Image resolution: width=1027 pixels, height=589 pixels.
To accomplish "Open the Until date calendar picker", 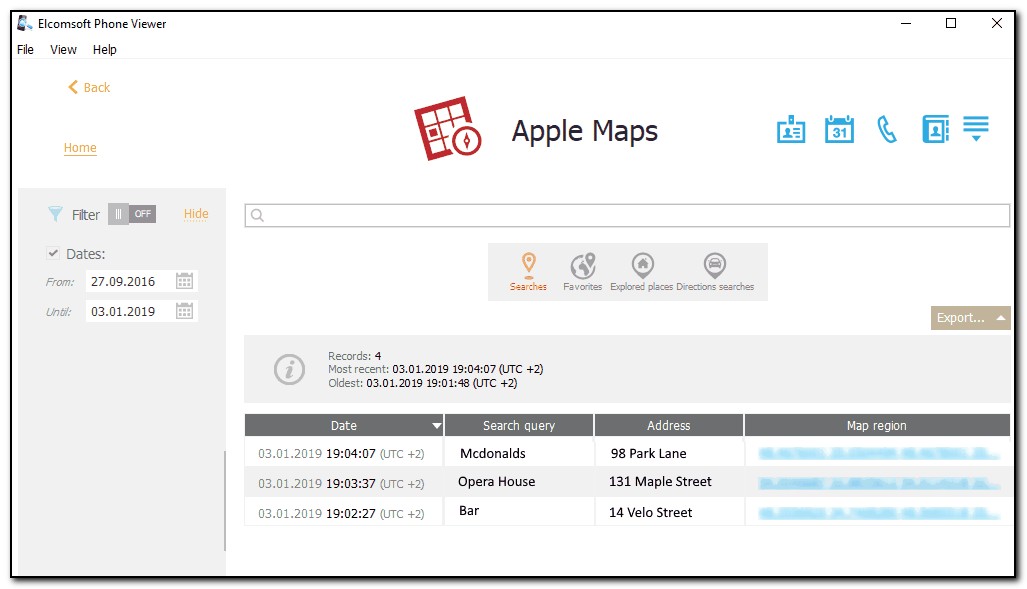I will point(184,311).
